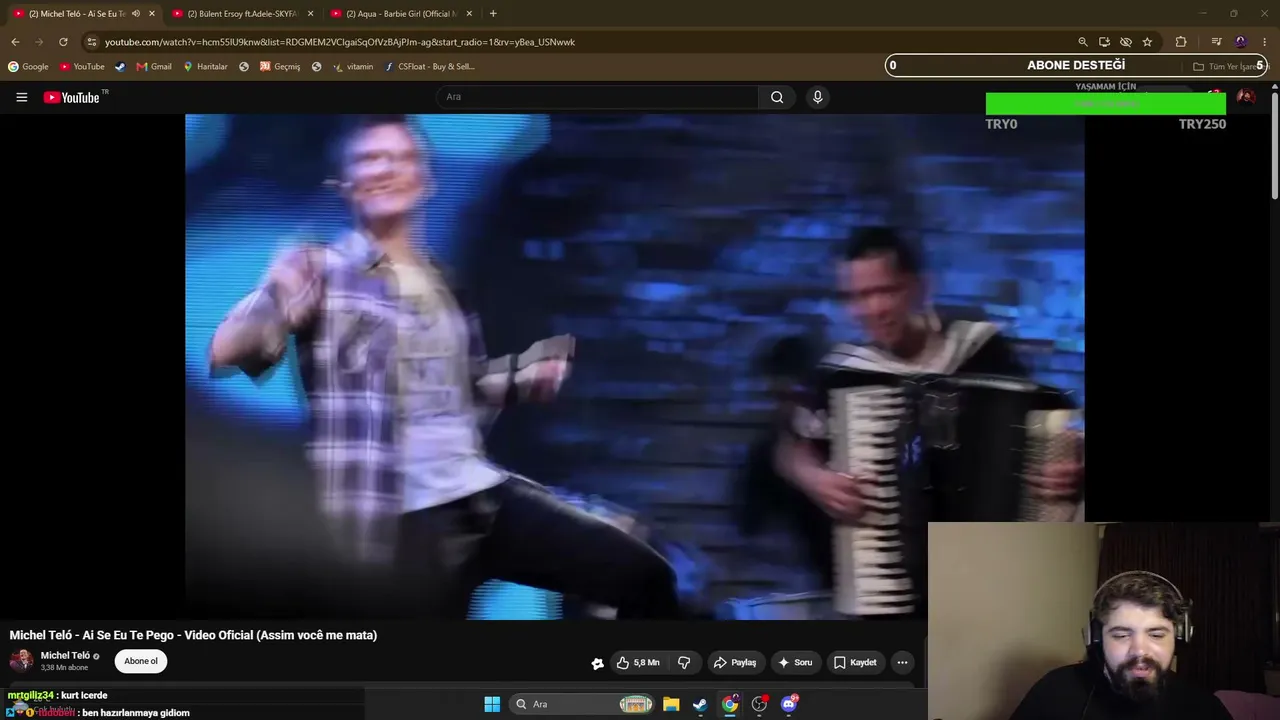Open the Geçmiş bookmark
This screenshot has height=720, width=1280.
(280, 67)
